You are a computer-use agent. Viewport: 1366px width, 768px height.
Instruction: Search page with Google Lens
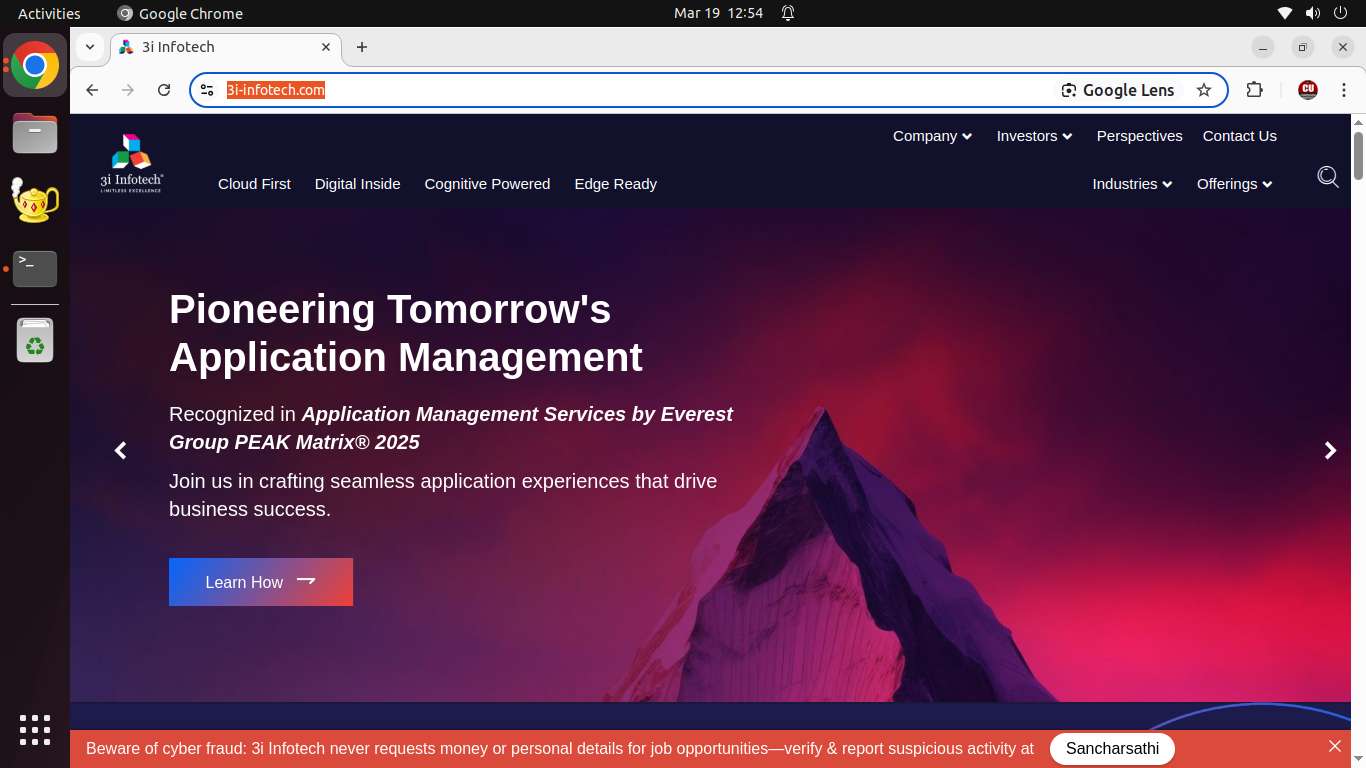point(1118,90)
